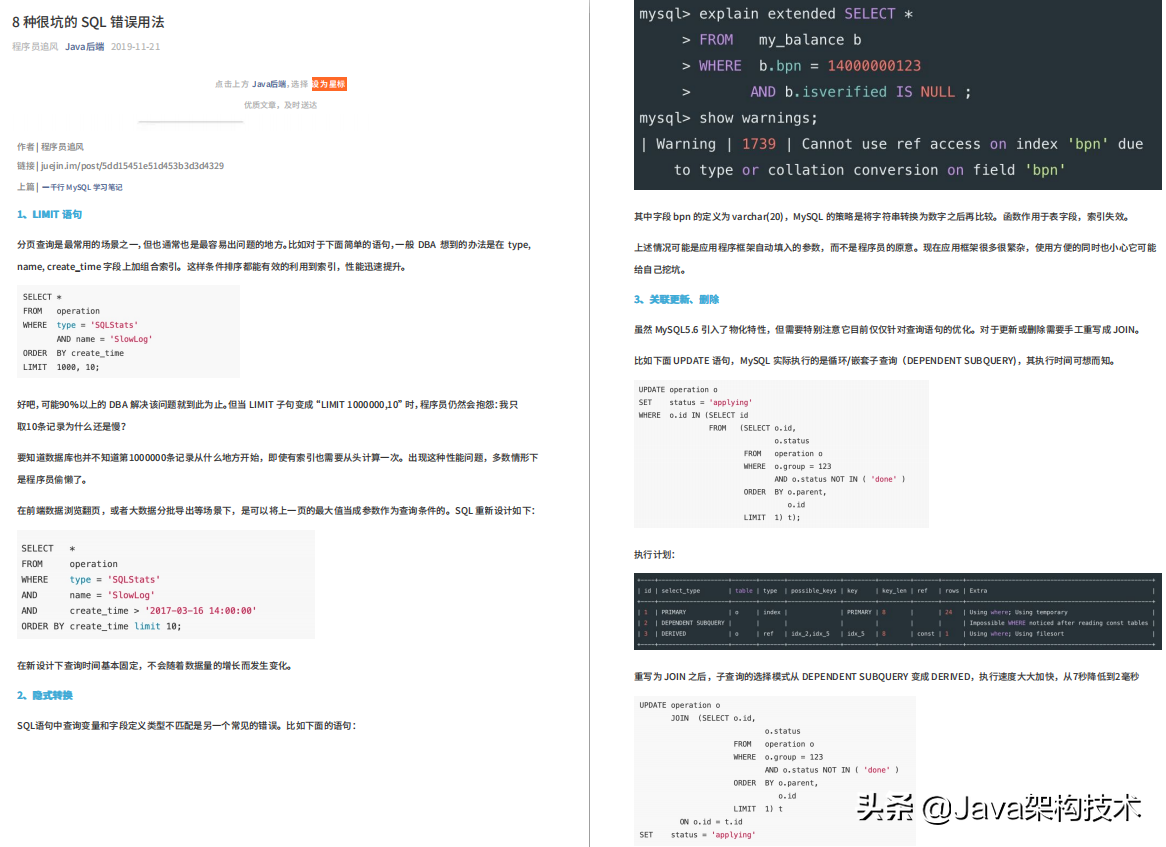
Task: Click 'AND name = 'SlowLog'' in first SELECT block
Action: point(104,339)
